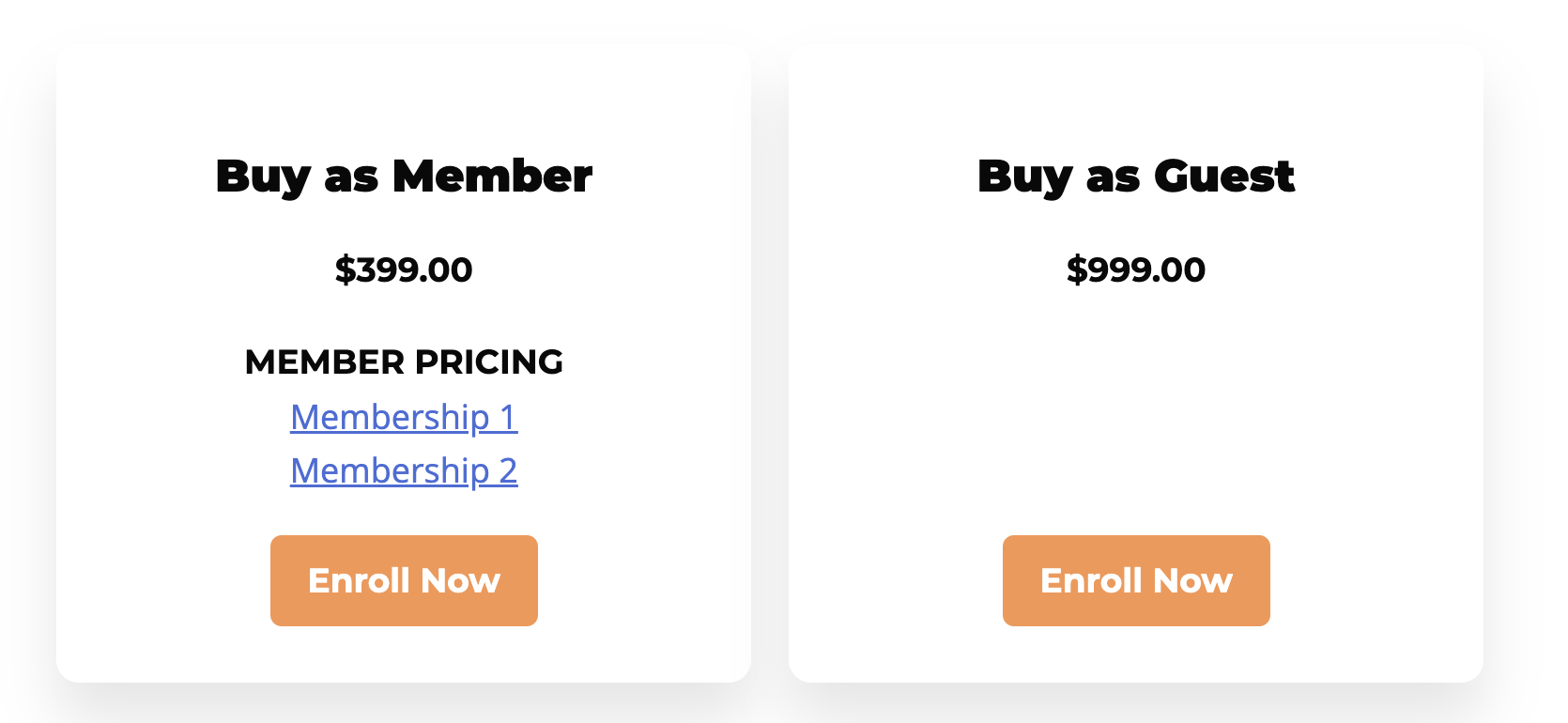Follow the first membership link

click(x=404, y=417)
